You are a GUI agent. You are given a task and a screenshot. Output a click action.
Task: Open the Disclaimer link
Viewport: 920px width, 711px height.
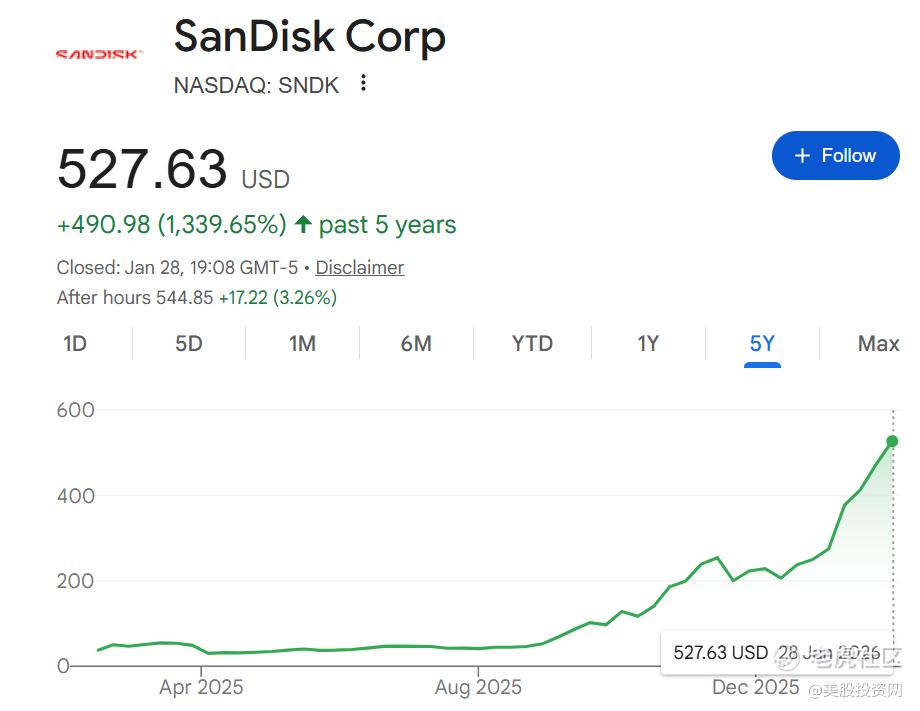click(360, 267)
